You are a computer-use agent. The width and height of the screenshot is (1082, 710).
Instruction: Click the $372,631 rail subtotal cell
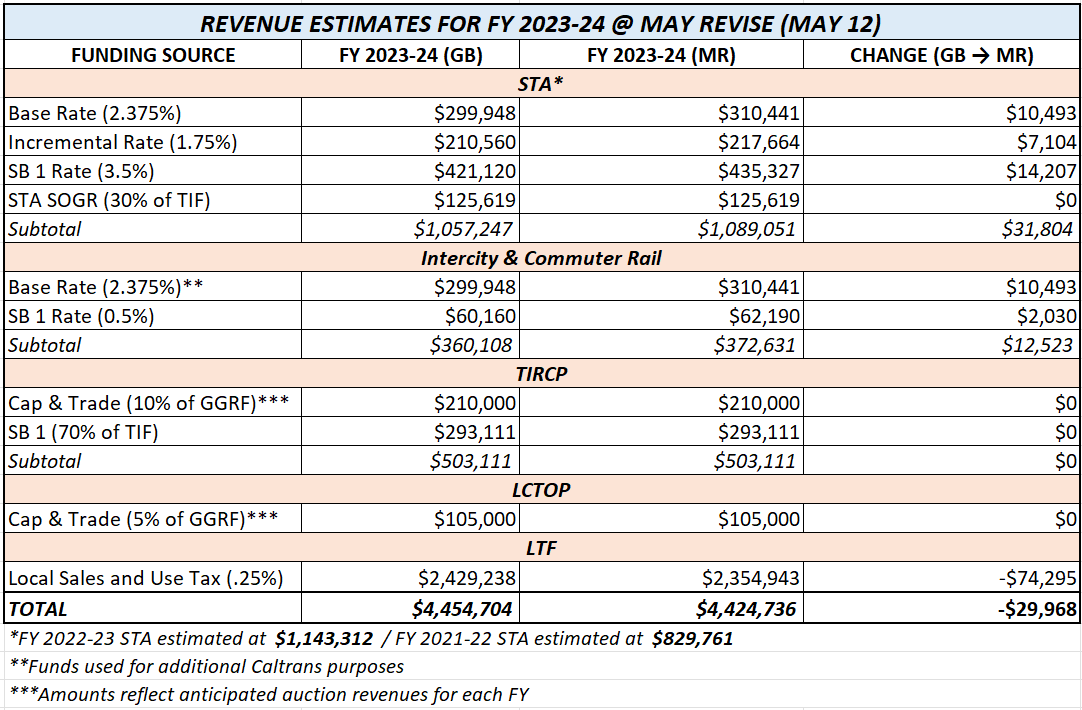tap(755, 345)
